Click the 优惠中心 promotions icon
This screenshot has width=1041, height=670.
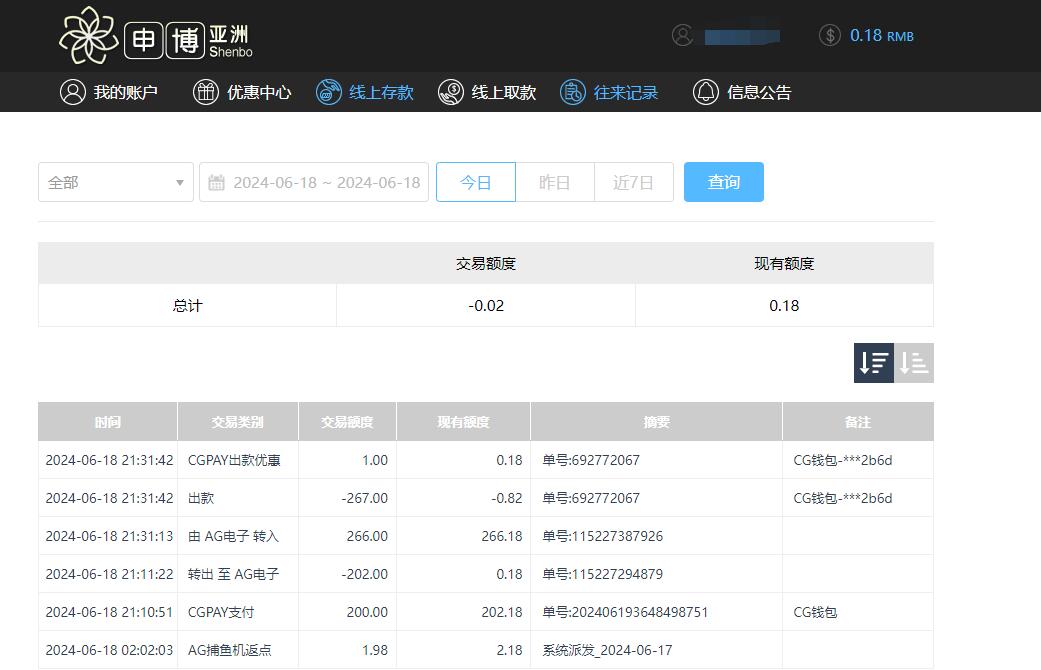(x=206, y=91)
